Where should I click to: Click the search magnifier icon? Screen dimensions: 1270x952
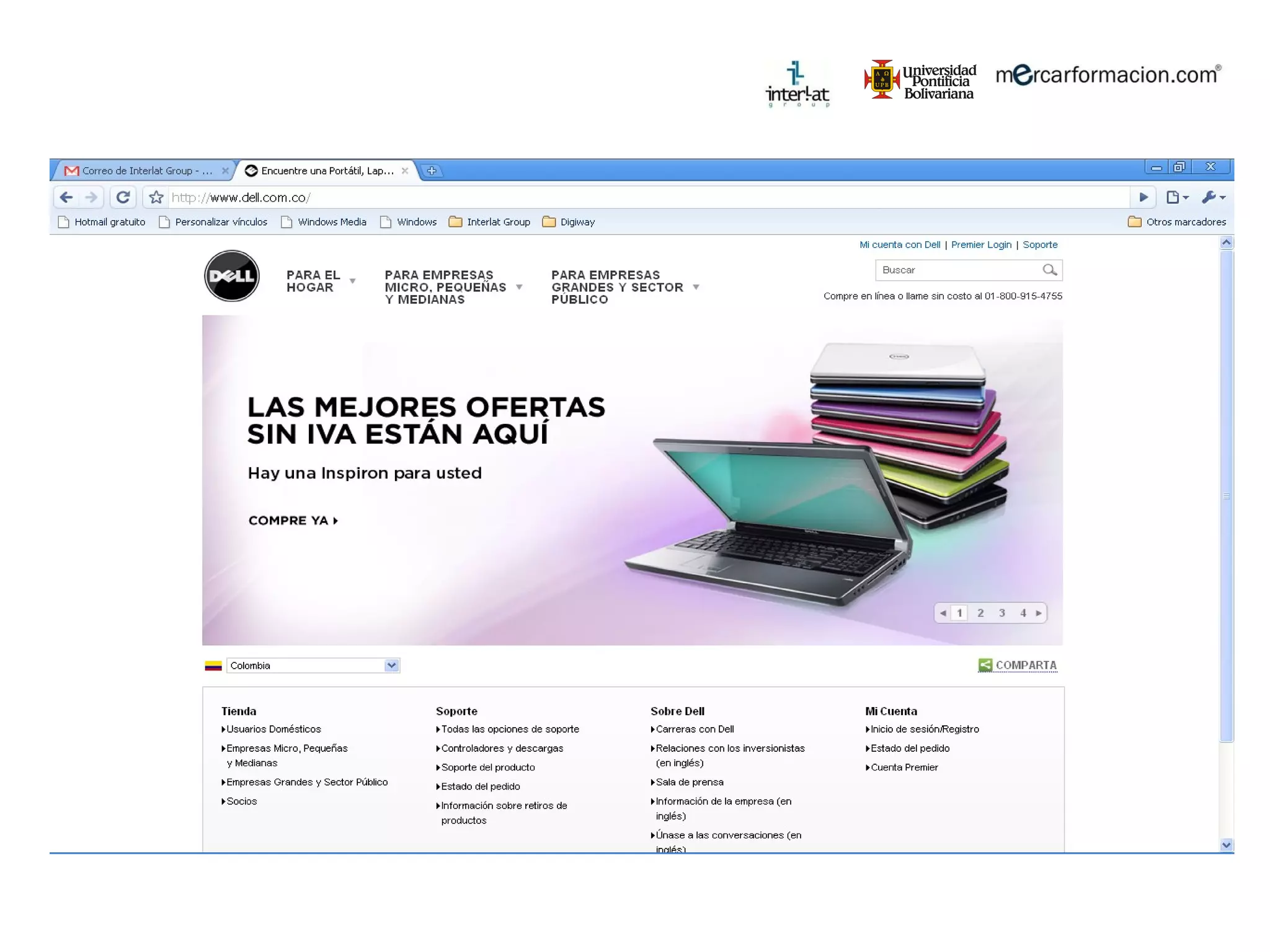1049,270
